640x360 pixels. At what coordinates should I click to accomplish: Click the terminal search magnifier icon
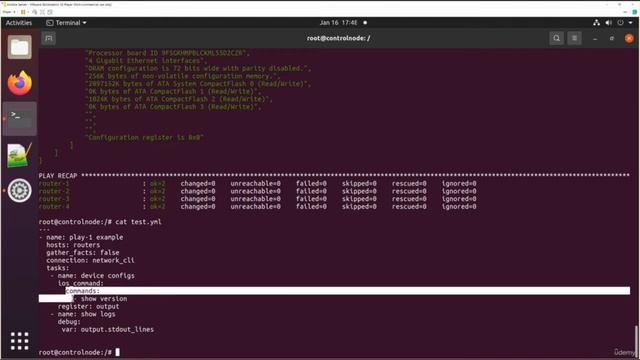click(556, 38)
